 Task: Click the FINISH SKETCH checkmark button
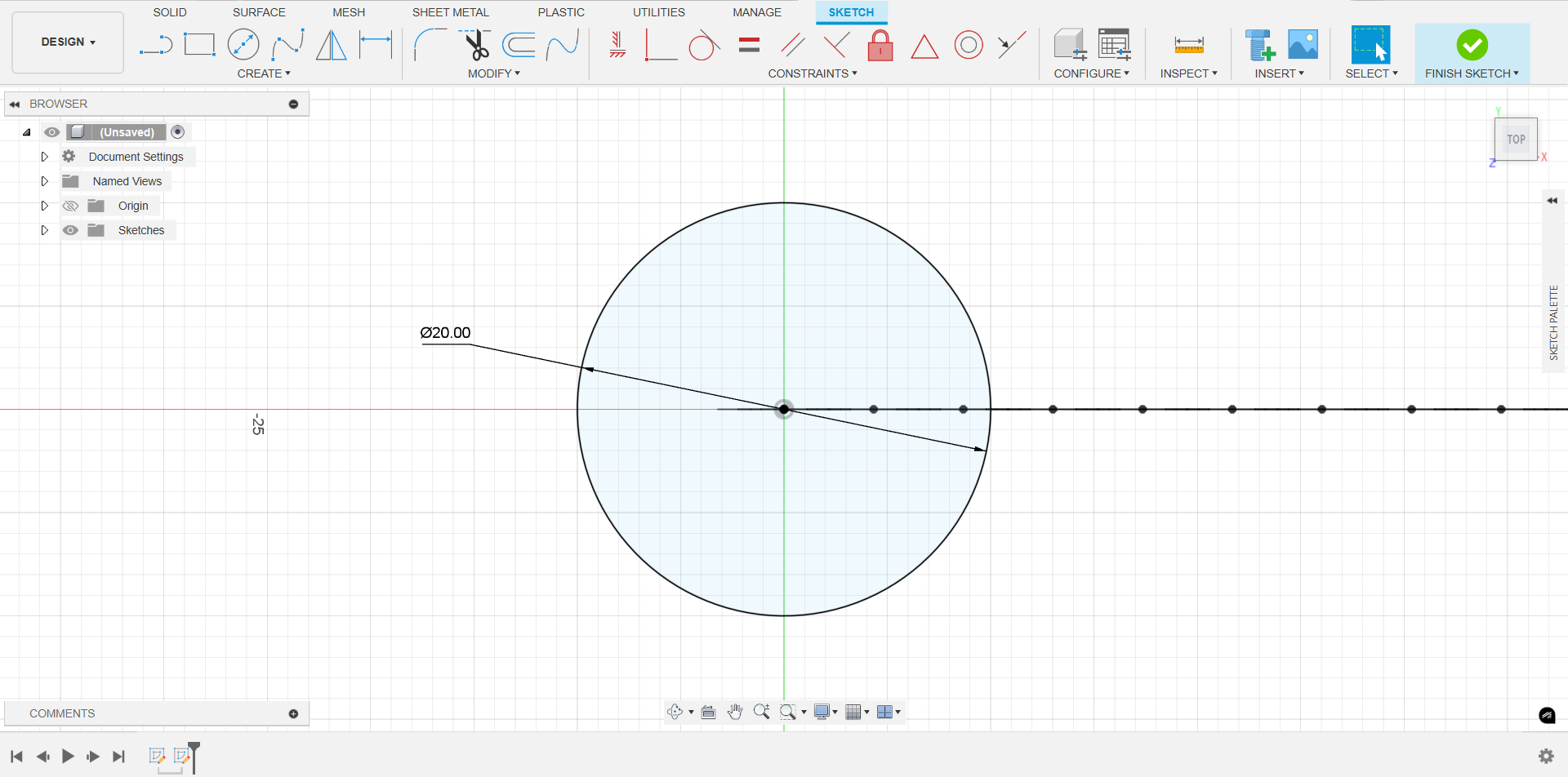[1472, 46]
